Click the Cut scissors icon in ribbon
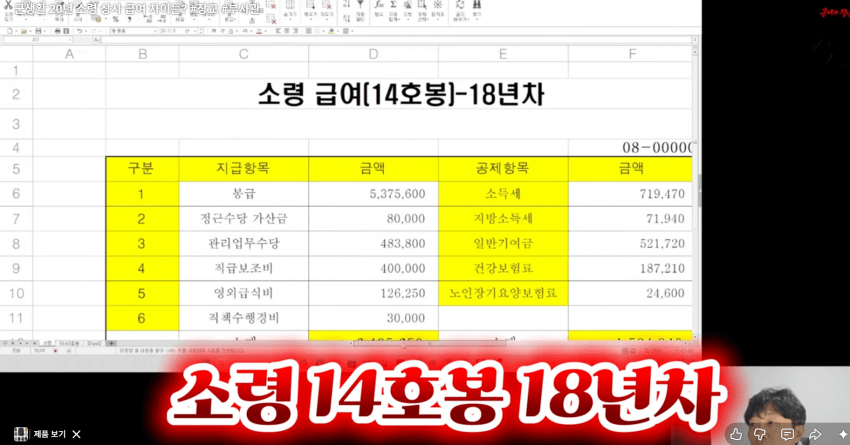 (8, 5)
